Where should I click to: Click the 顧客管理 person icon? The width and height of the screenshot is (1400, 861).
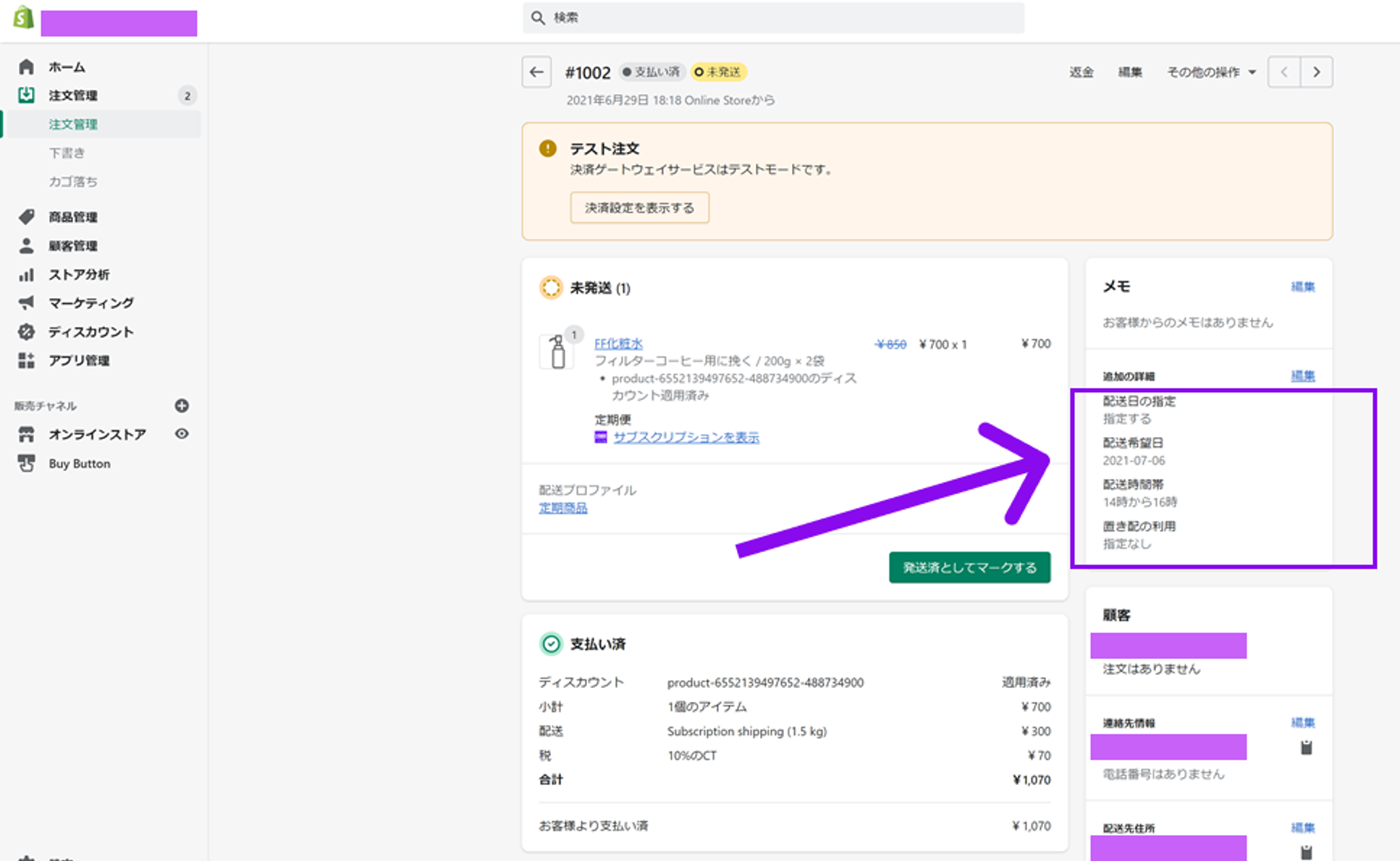pos(27,246)
